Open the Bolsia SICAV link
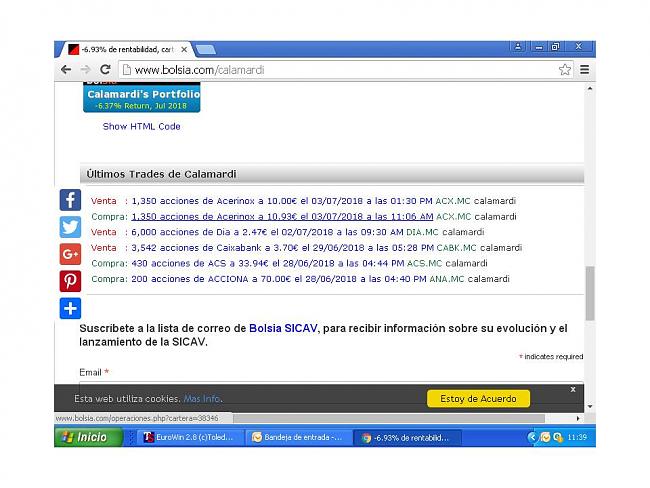This screenshot has height=488, width=650. [x=283, y=328]
